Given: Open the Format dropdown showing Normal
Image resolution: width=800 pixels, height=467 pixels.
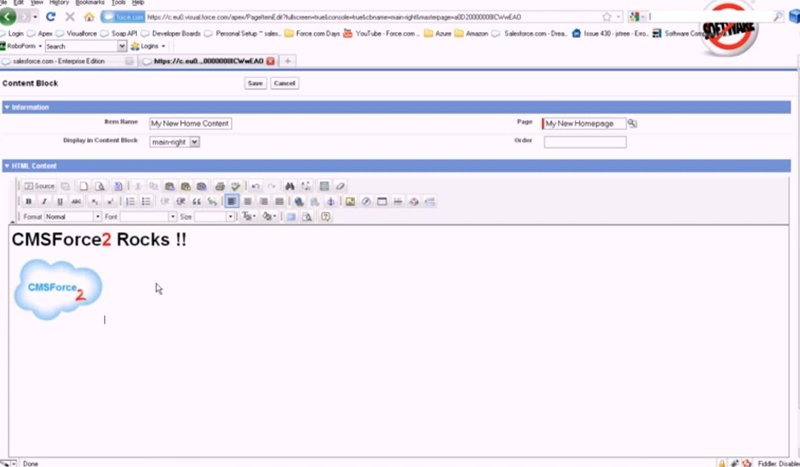Looking at the screenshot, I should point(73,217).
